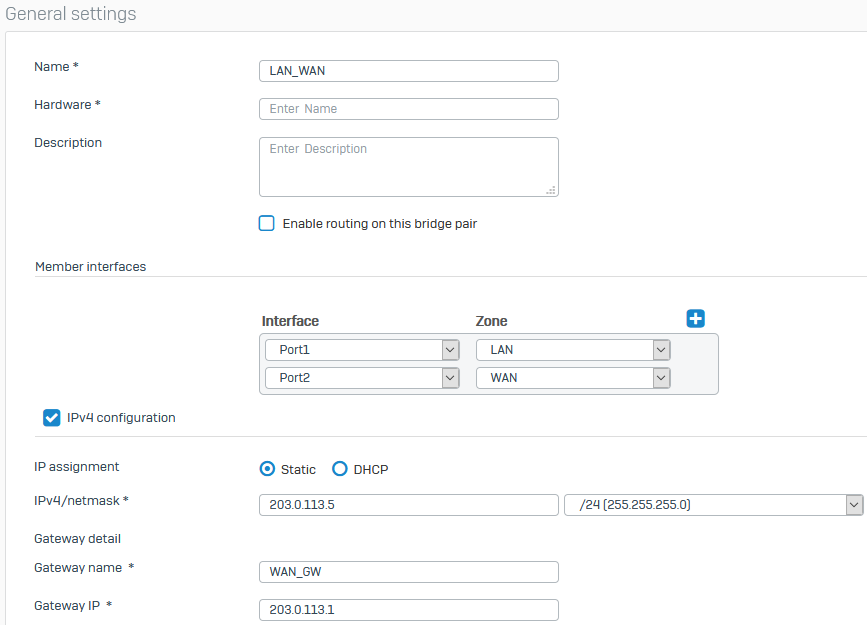Add a new member interface row
Image resolution: width=867 pixels, height=625 pixels.
[695, 318]
